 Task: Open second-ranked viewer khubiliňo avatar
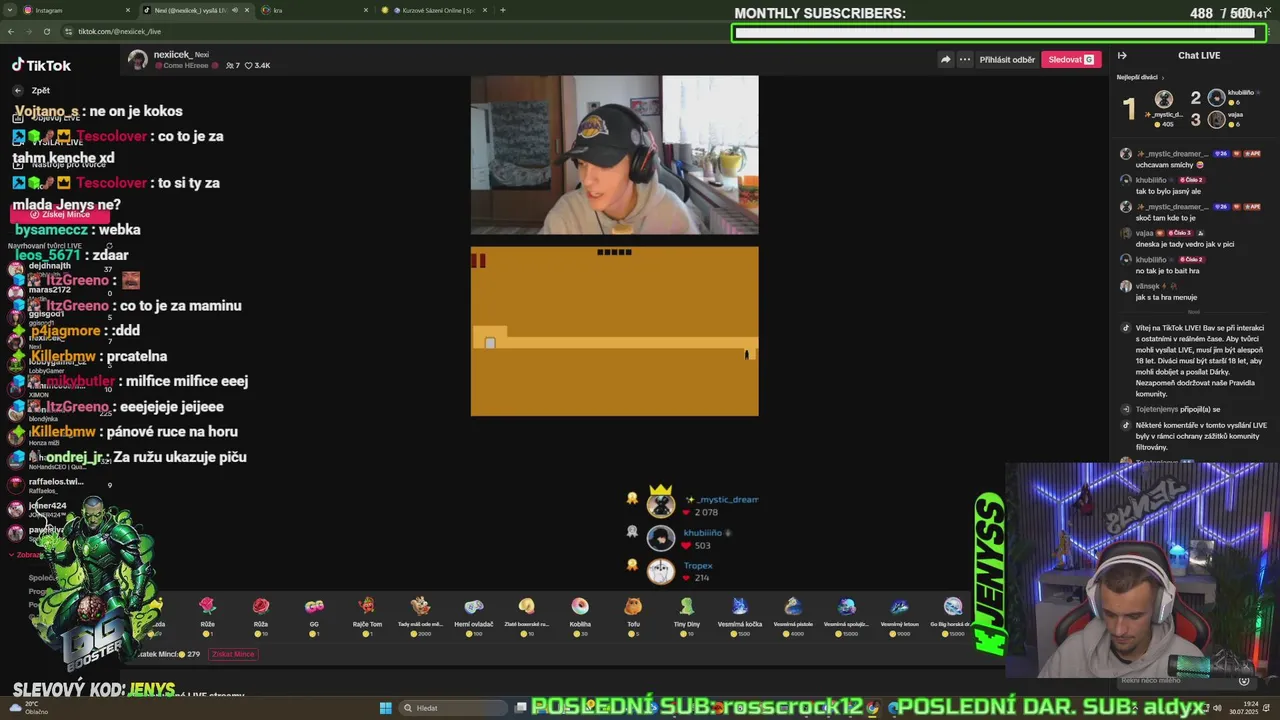click(x=1216, y=97)
